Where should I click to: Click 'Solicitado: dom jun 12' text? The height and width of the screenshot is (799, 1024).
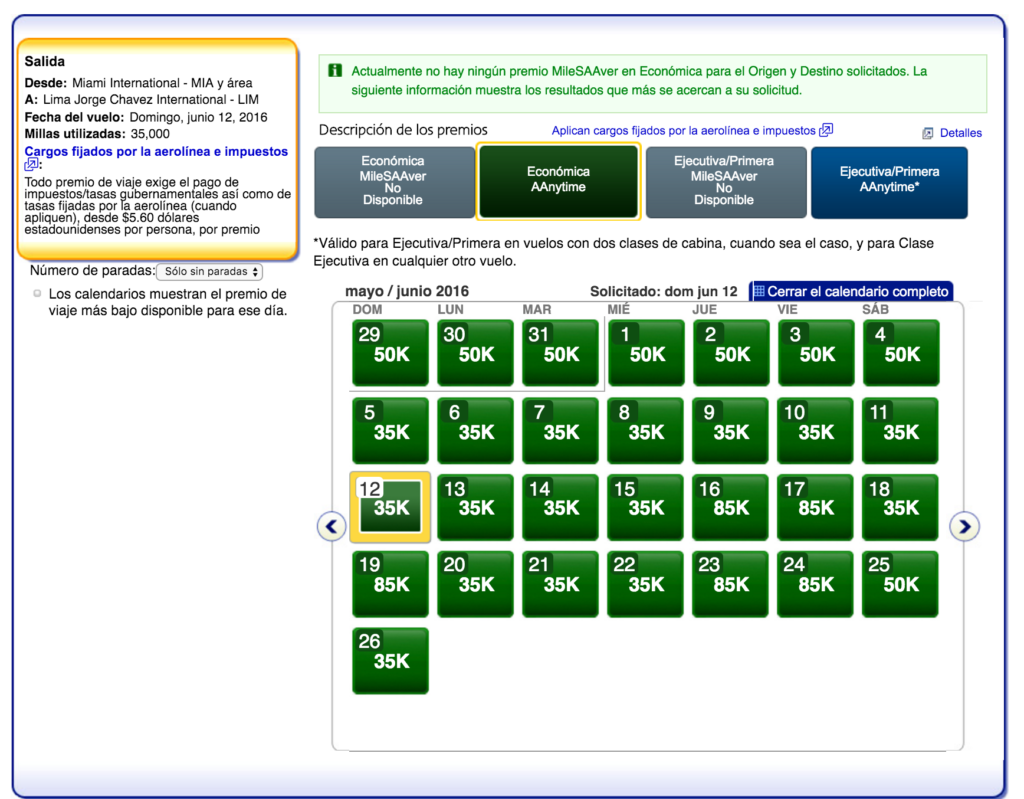[664, 291]
